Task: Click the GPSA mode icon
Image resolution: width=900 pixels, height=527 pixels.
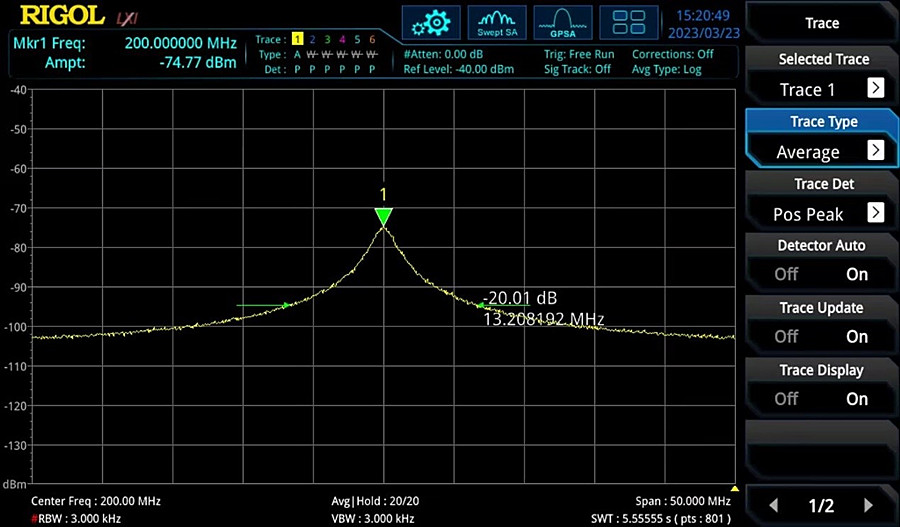Action: [x=562, y=23]
